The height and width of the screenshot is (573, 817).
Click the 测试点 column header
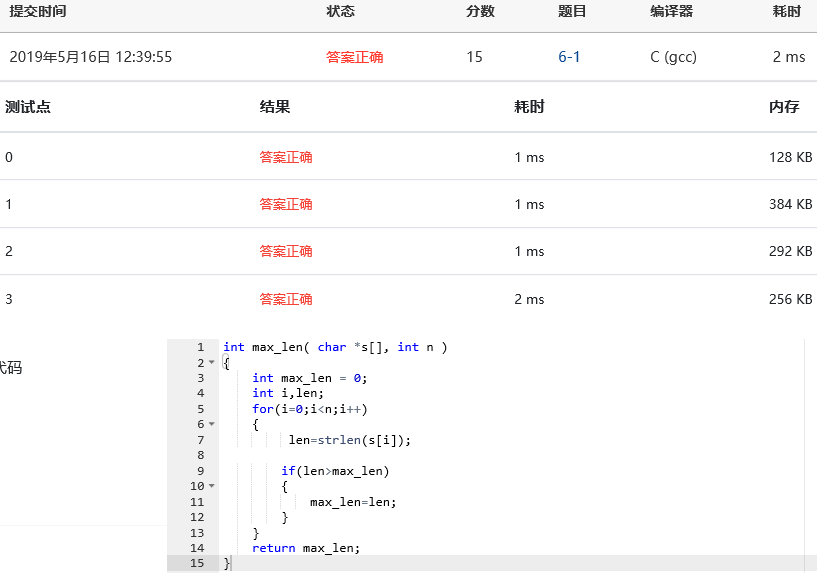(x=28, y=107)
